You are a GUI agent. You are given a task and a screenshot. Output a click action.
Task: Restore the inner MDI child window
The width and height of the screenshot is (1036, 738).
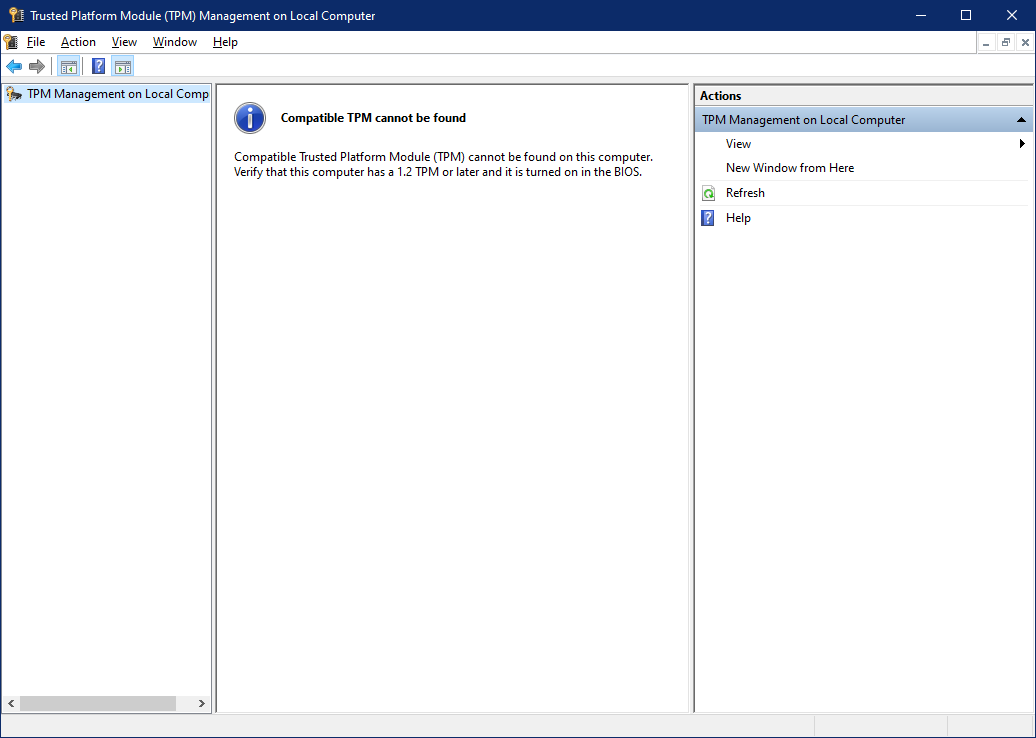click(1005, 43)
